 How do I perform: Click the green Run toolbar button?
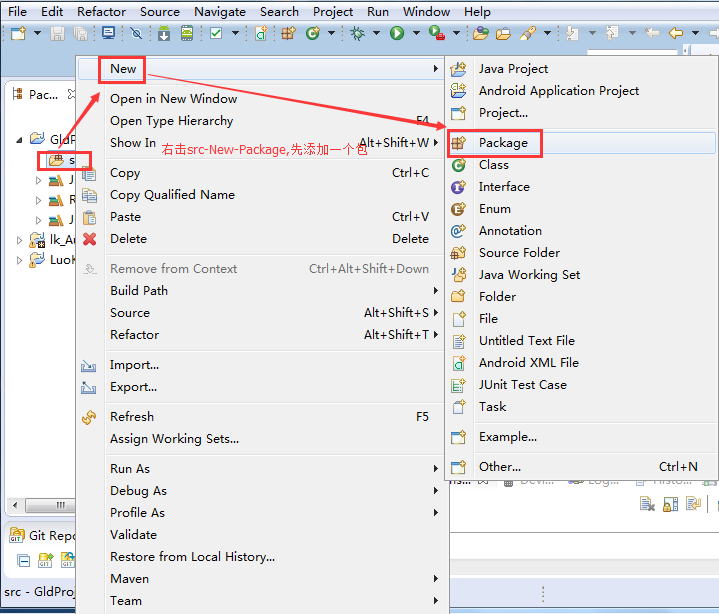point(397,33)
